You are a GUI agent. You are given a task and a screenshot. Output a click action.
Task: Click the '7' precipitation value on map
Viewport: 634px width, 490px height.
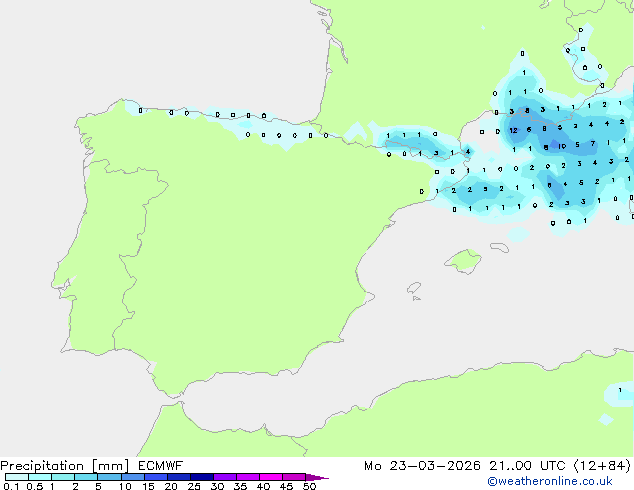click(x=593, y=144)
